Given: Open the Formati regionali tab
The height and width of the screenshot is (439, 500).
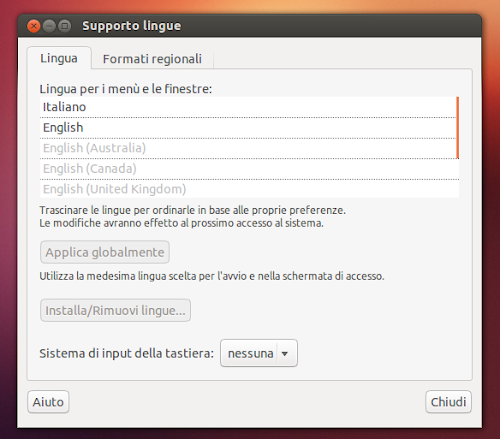Looking at the screenshot, I should (152, 59).
